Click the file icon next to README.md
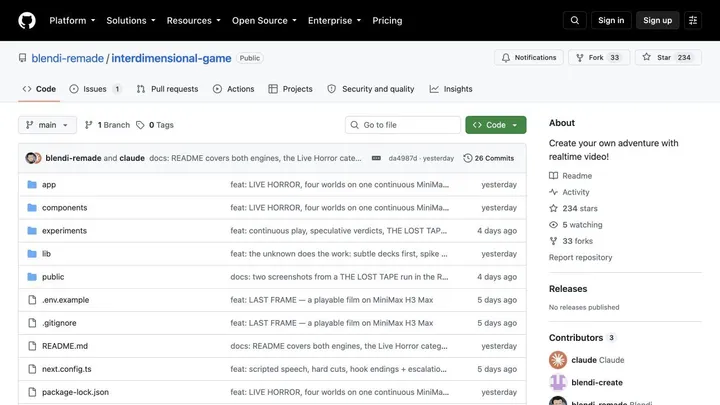 [32, 346]
